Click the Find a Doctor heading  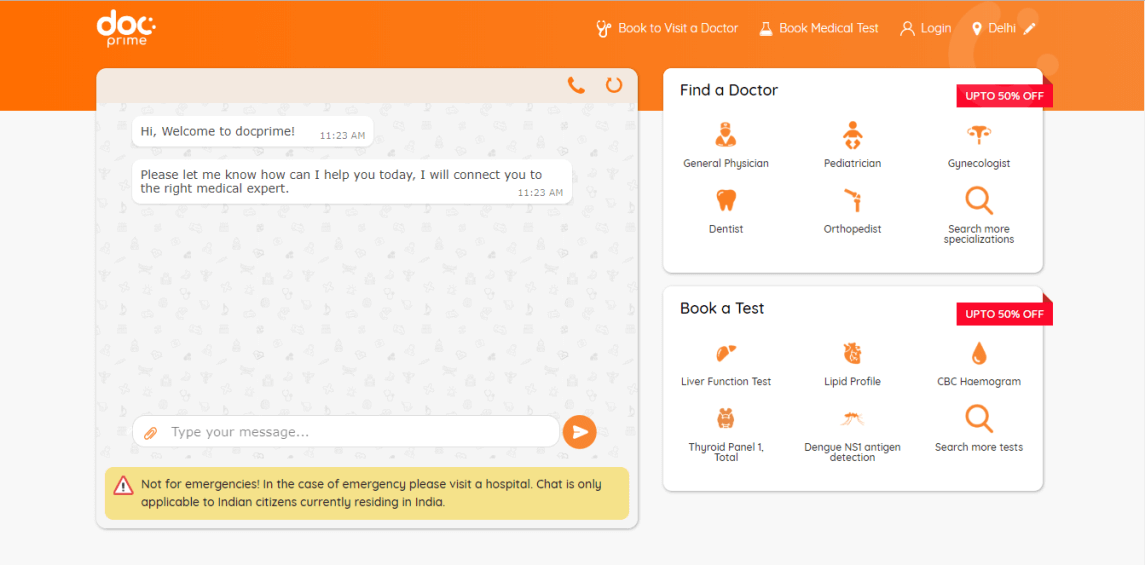pyautogui.click(x=729, y=91)
